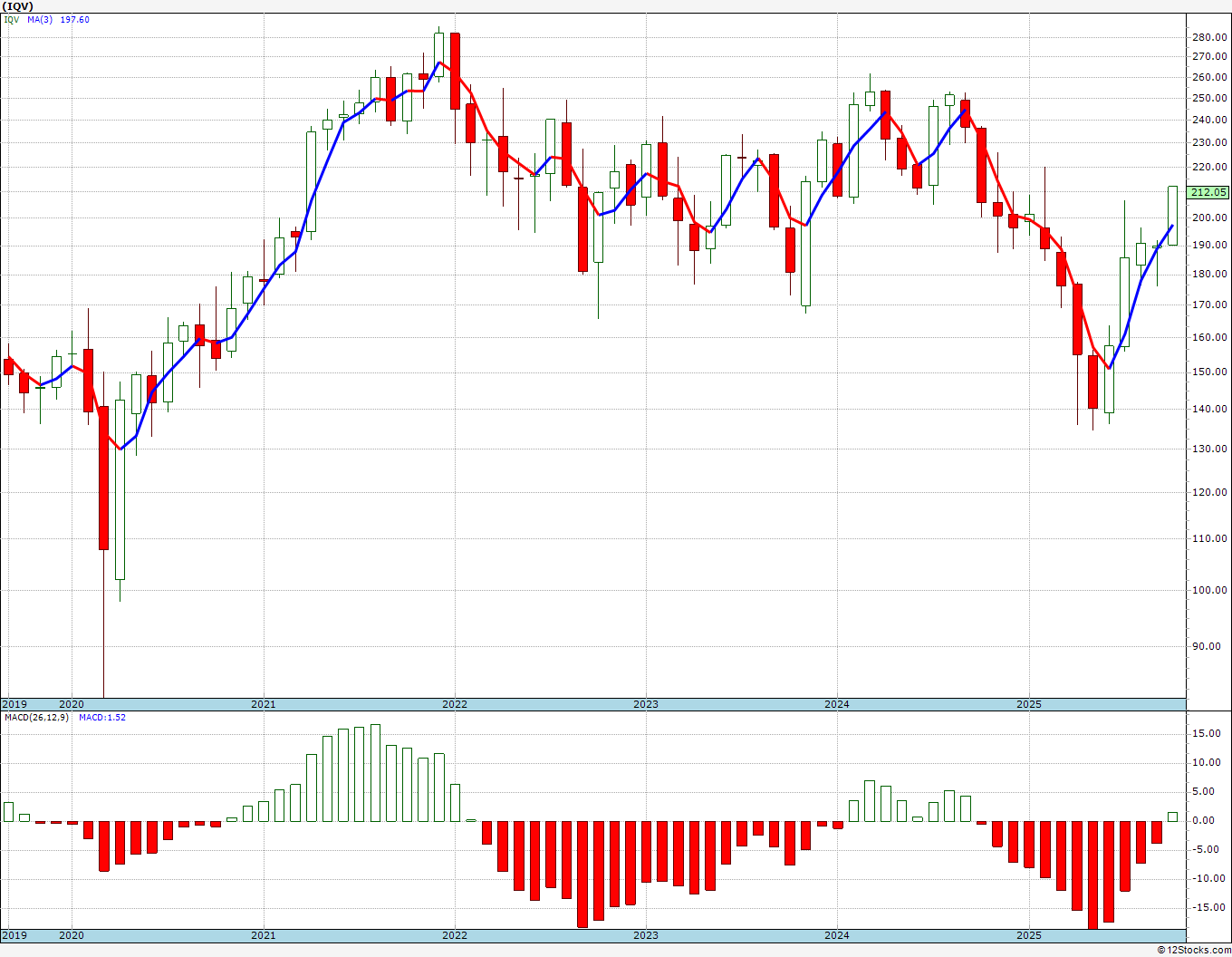Click 2025 on the bottom MACD time axis
The height and width of the screenshot is (957, 1232).
click(1028, 935)
